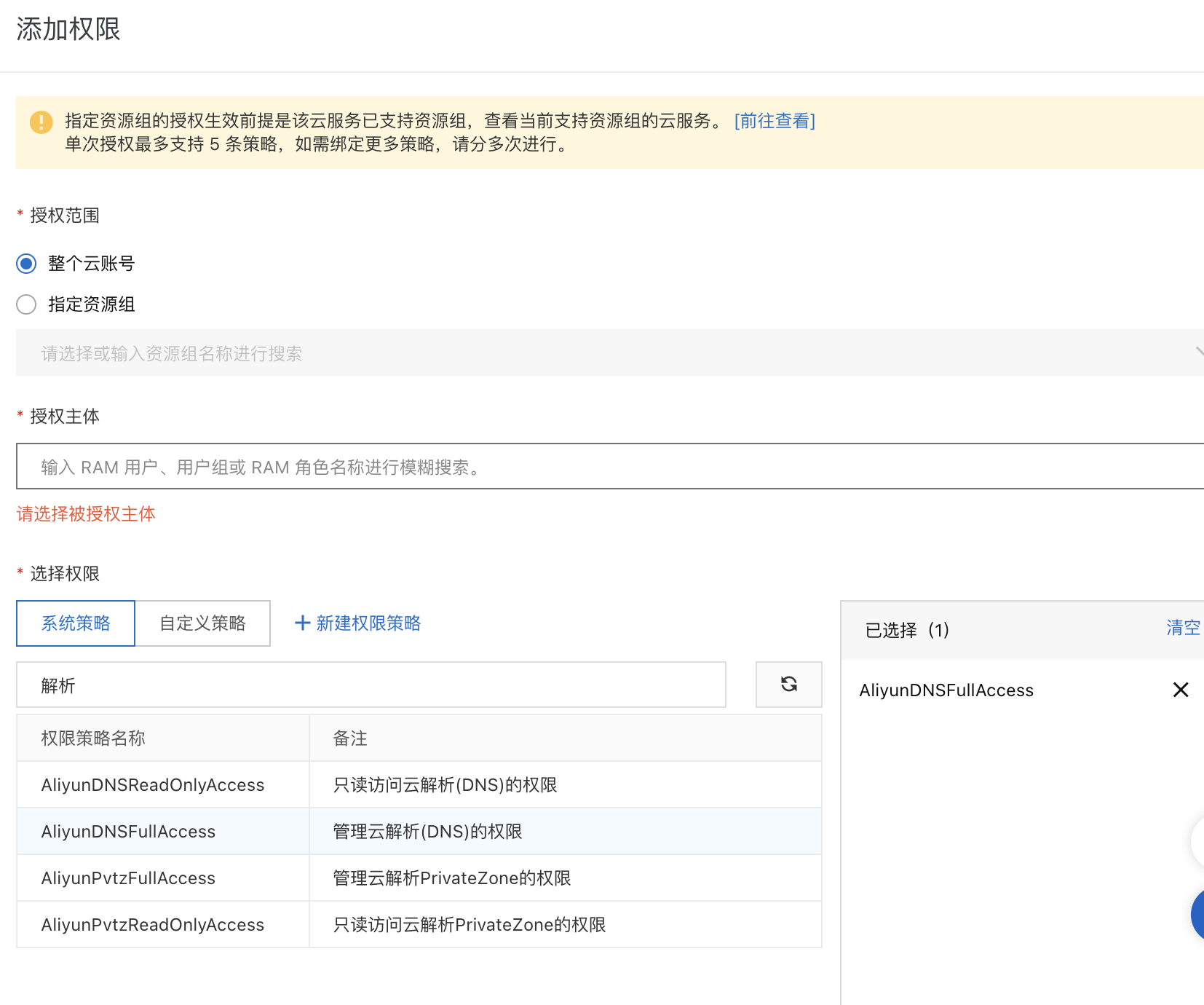Click the 选择权限 field label
The height and width of the screenshot is (1005, 1204).
64,574
